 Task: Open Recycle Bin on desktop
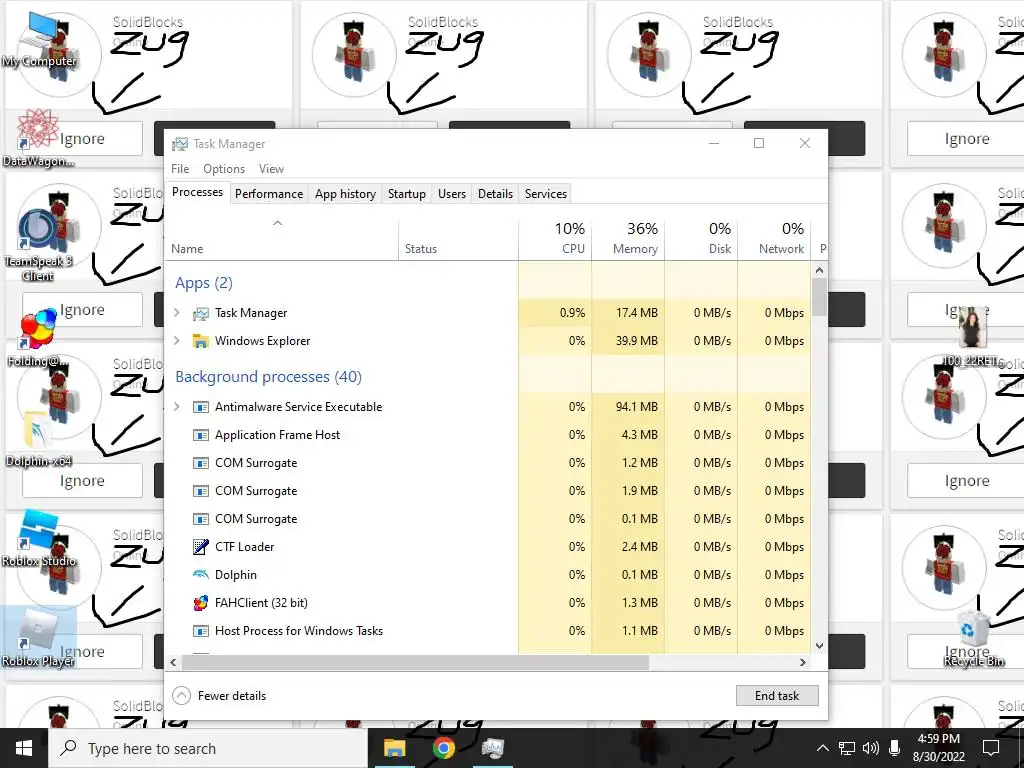pos(973,639)
